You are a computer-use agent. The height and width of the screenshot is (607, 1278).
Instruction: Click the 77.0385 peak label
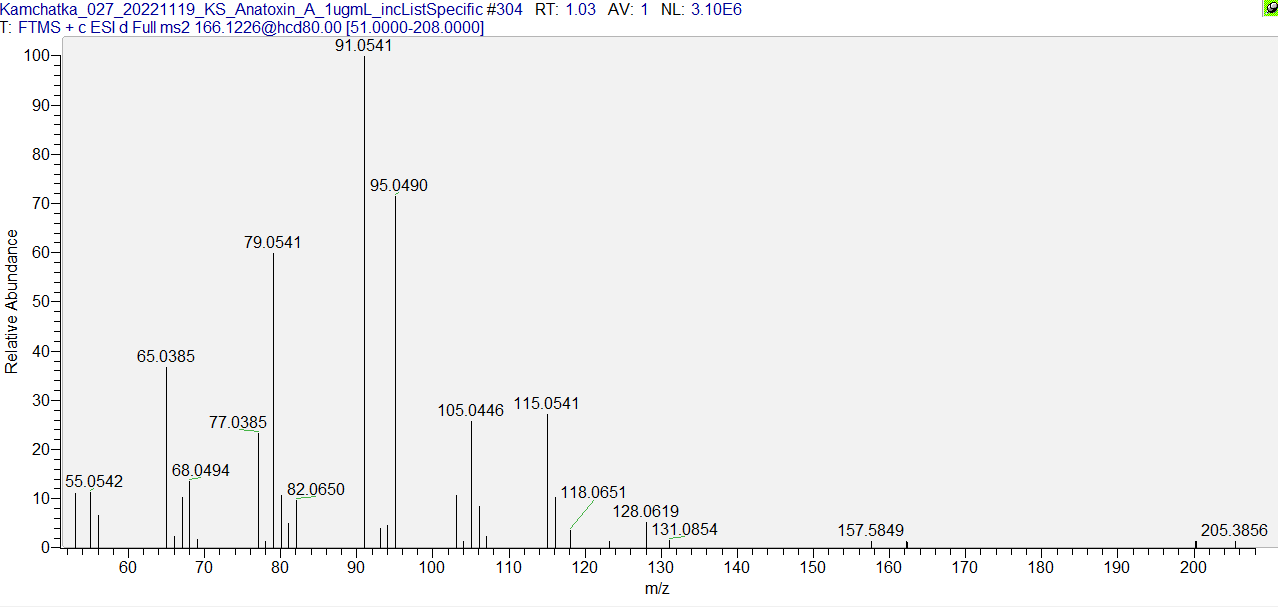click(238, 423)
